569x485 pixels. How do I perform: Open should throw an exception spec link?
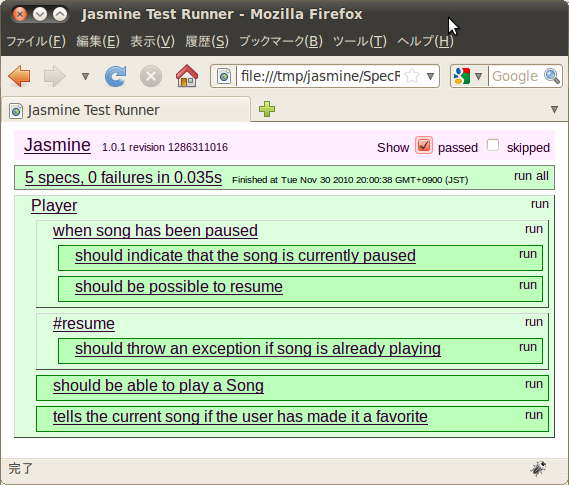tap(258, 349)
